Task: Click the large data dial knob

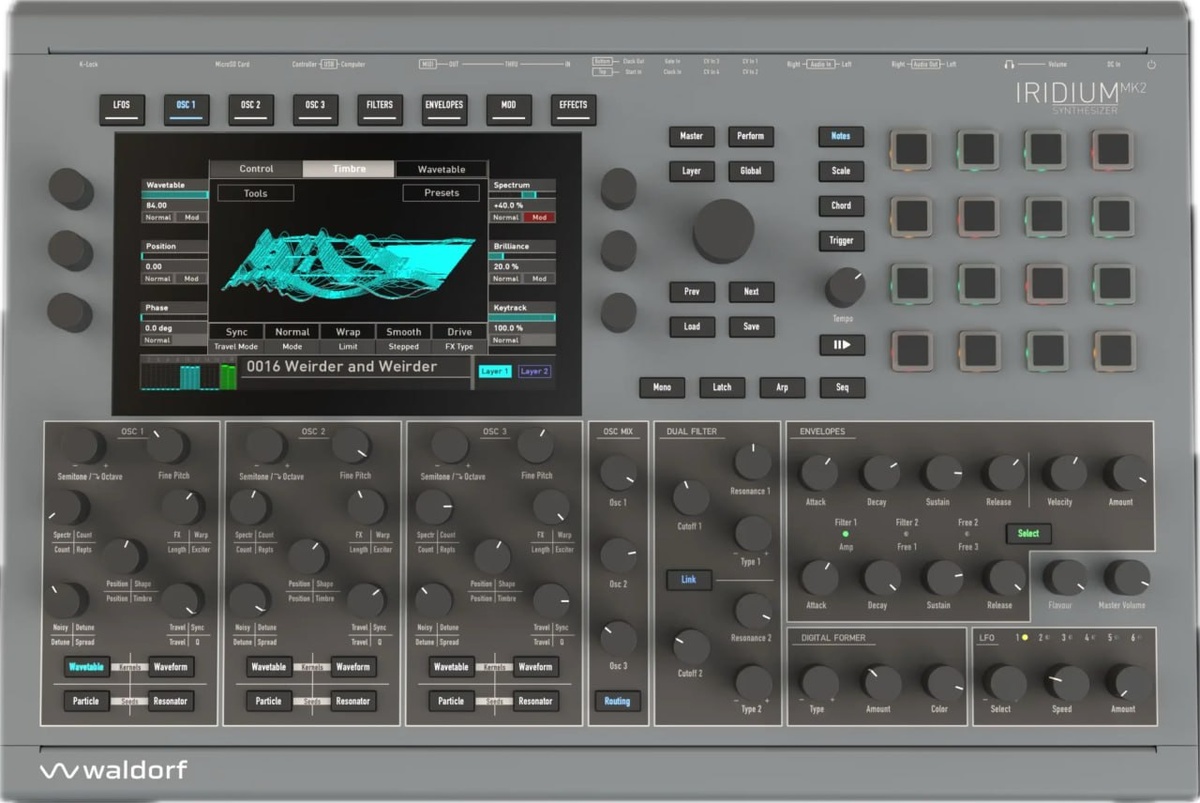Action: tap(723, 230)
